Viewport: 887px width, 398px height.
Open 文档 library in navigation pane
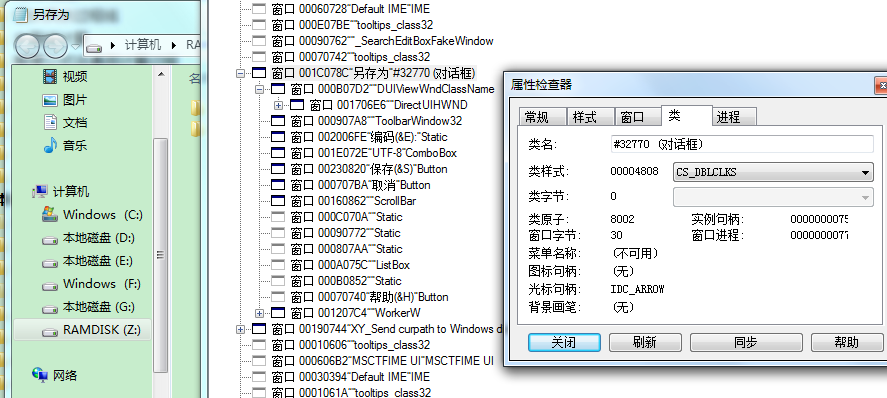pyautogui.click(x=66, y=123)
